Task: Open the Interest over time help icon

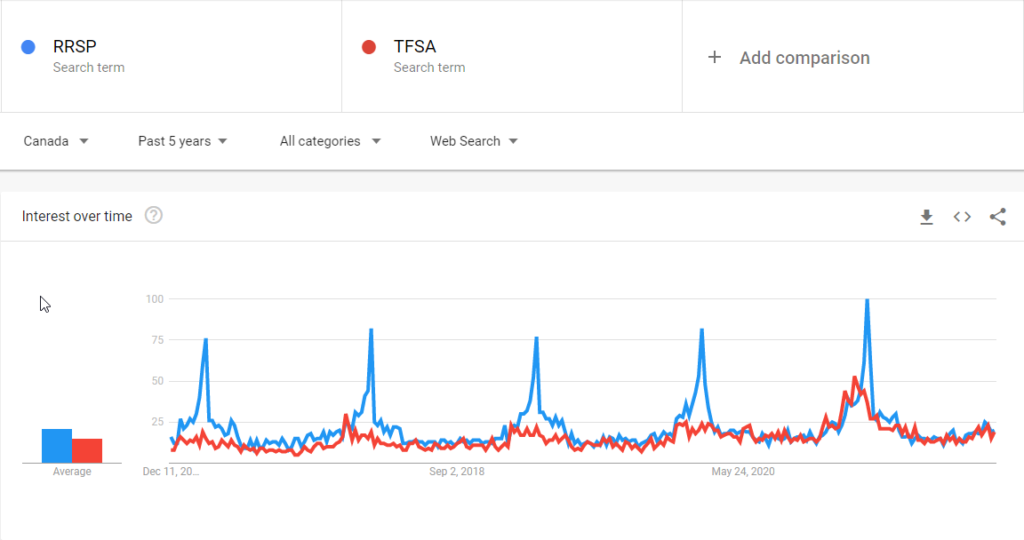Action: pos(153,216)
